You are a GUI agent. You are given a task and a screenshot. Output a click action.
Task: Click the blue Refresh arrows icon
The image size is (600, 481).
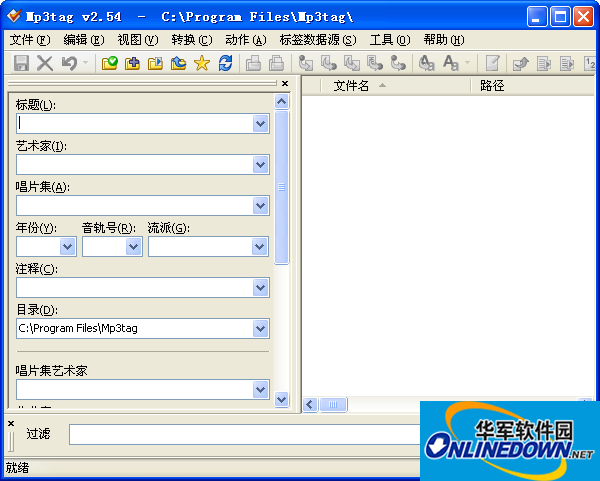225,63
